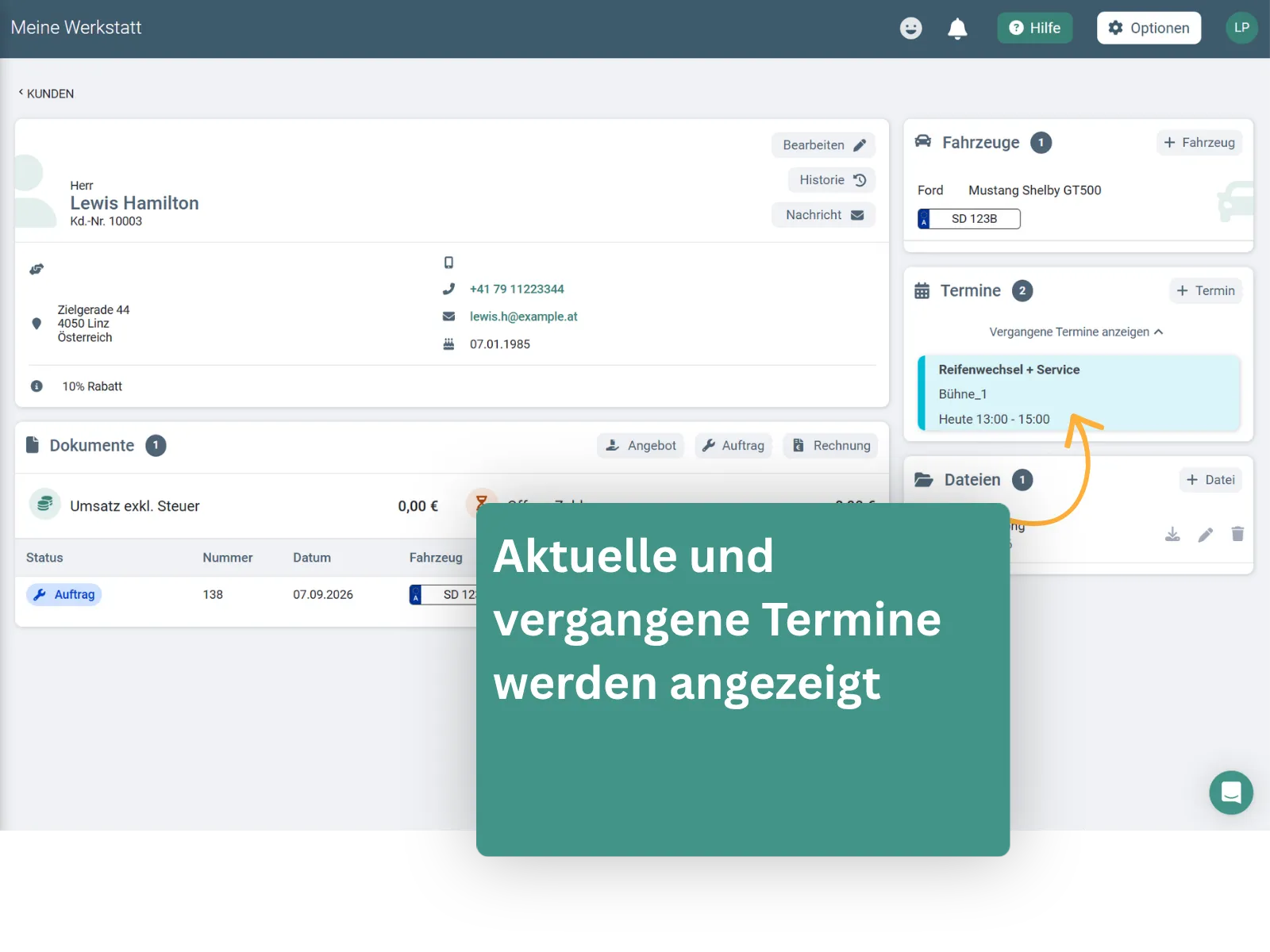Open the Hilfe help button
Viewport: 1270px width, 952px height.
pos(1034,28)
